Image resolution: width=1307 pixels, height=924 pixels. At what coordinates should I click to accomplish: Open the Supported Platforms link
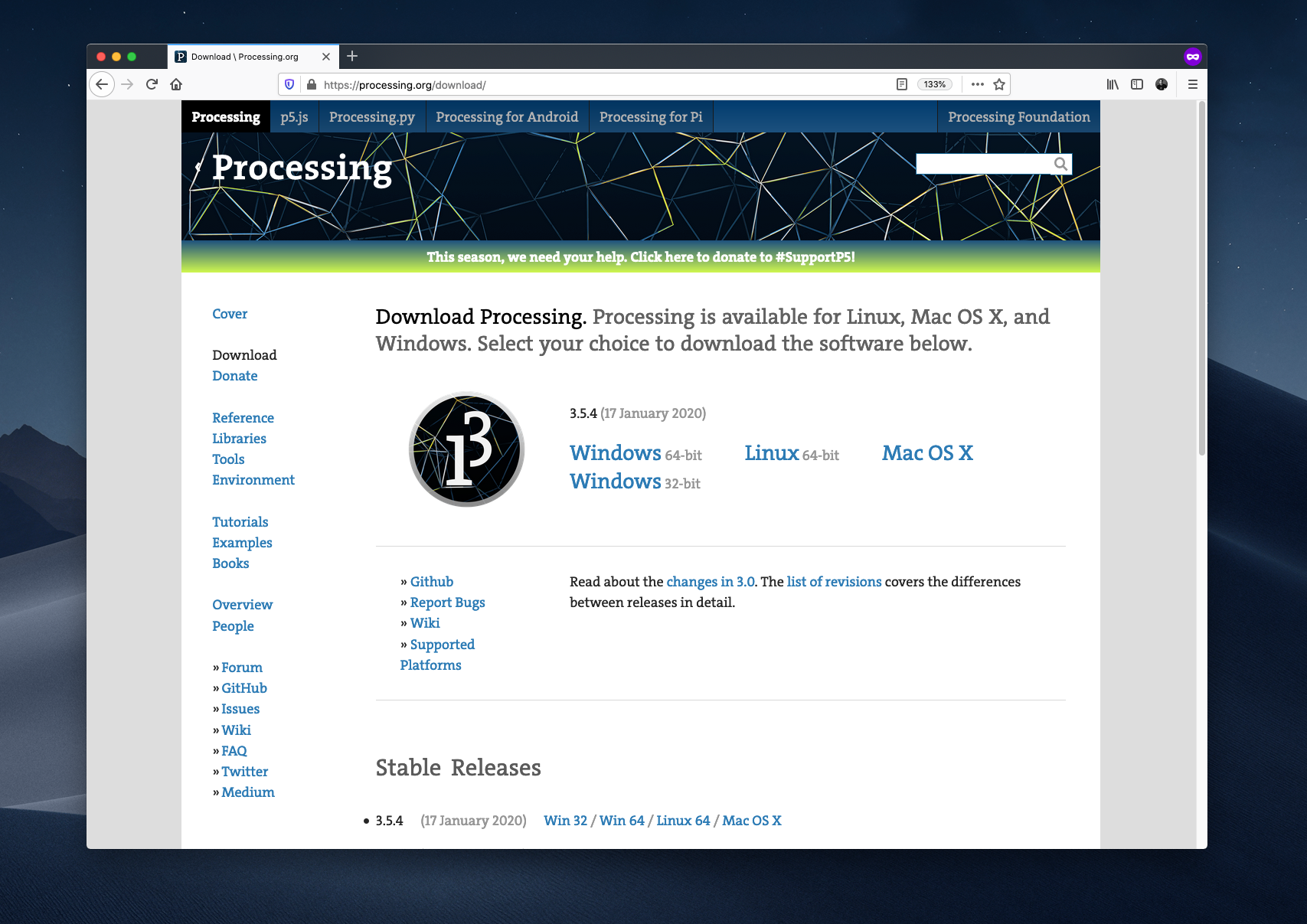pos(437,655)
